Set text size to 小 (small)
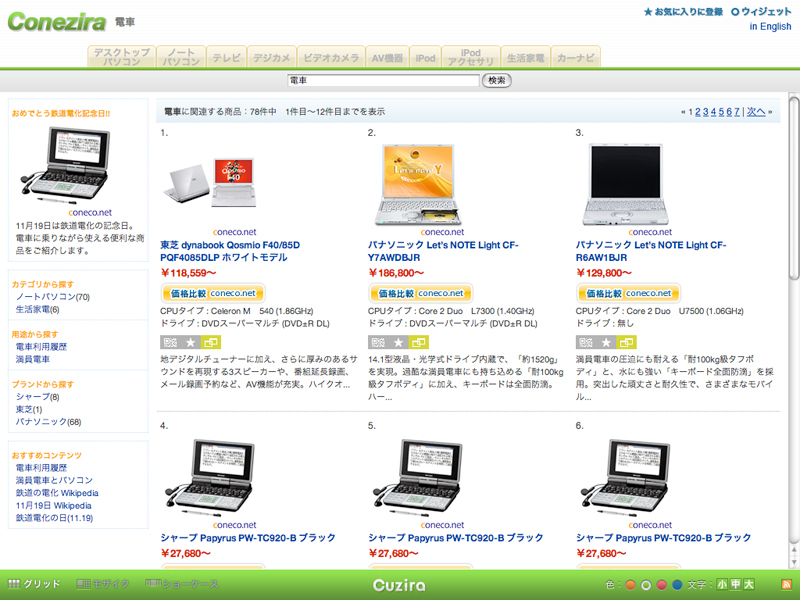800x600 pixels. coord(722,585)
